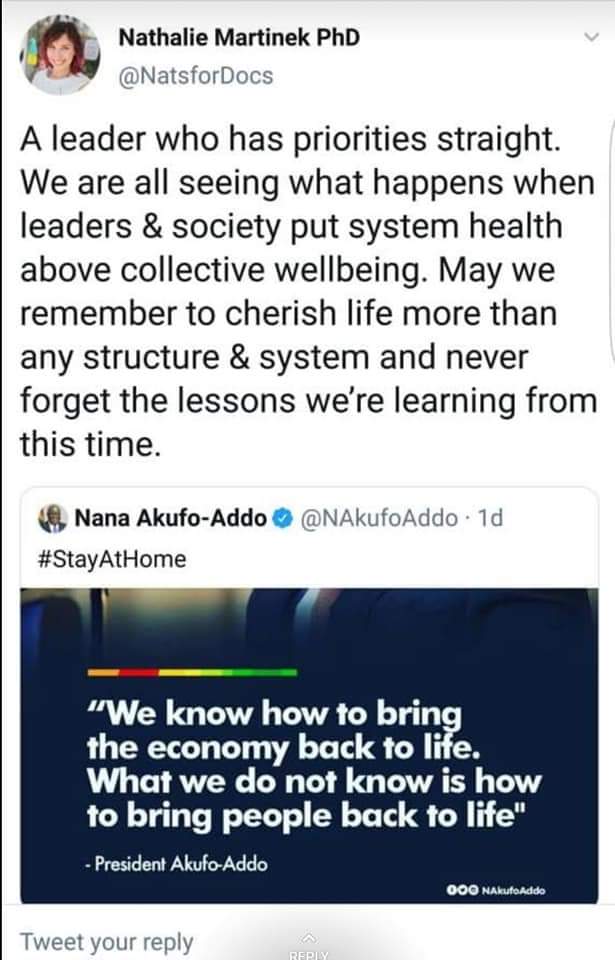Open Nana Akufo-Addo's small avatar
This screenshot has height=960, width=615.
point(53,519)
